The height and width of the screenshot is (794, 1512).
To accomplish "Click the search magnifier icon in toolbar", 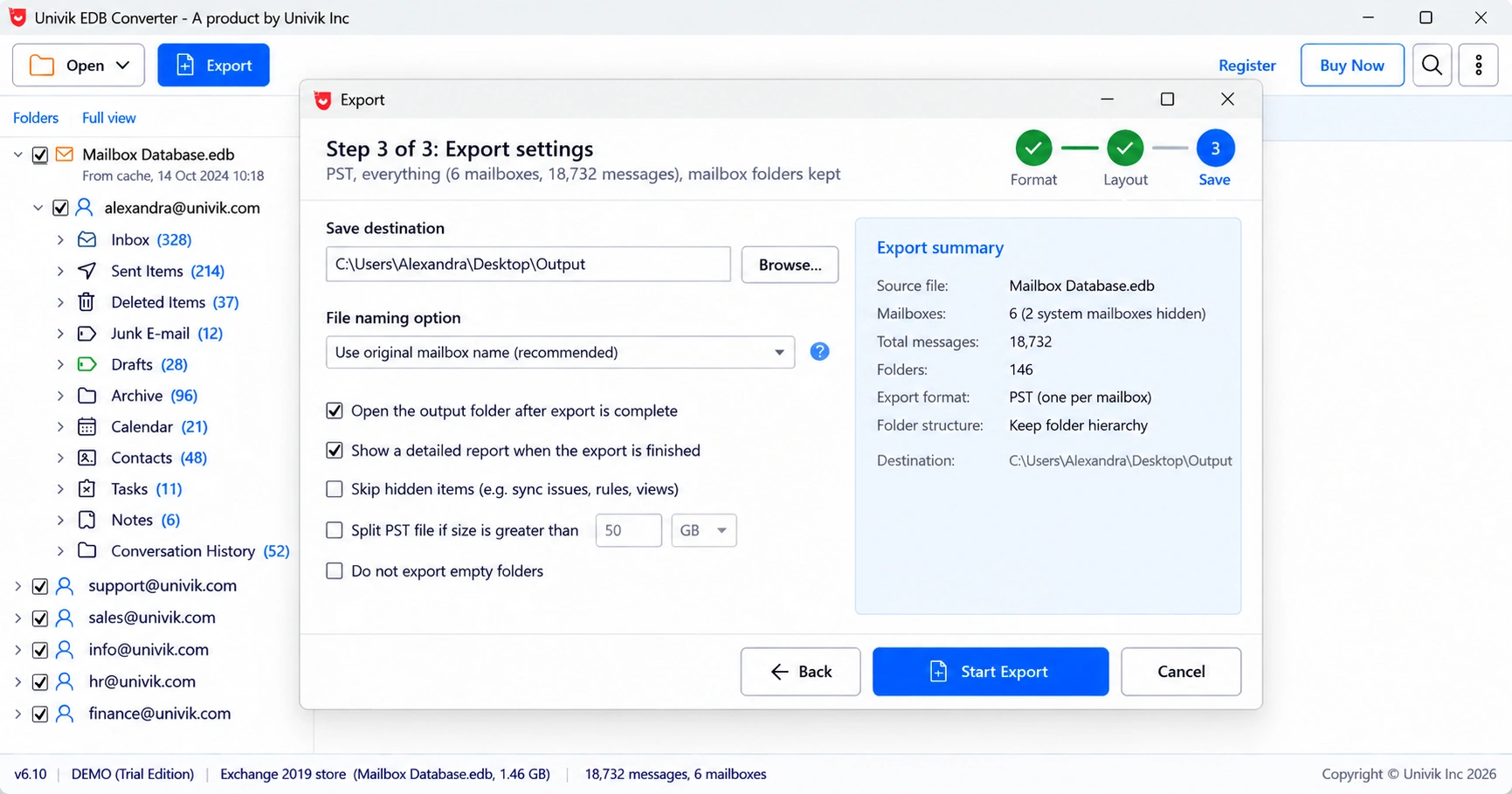I will (1432, 66).
